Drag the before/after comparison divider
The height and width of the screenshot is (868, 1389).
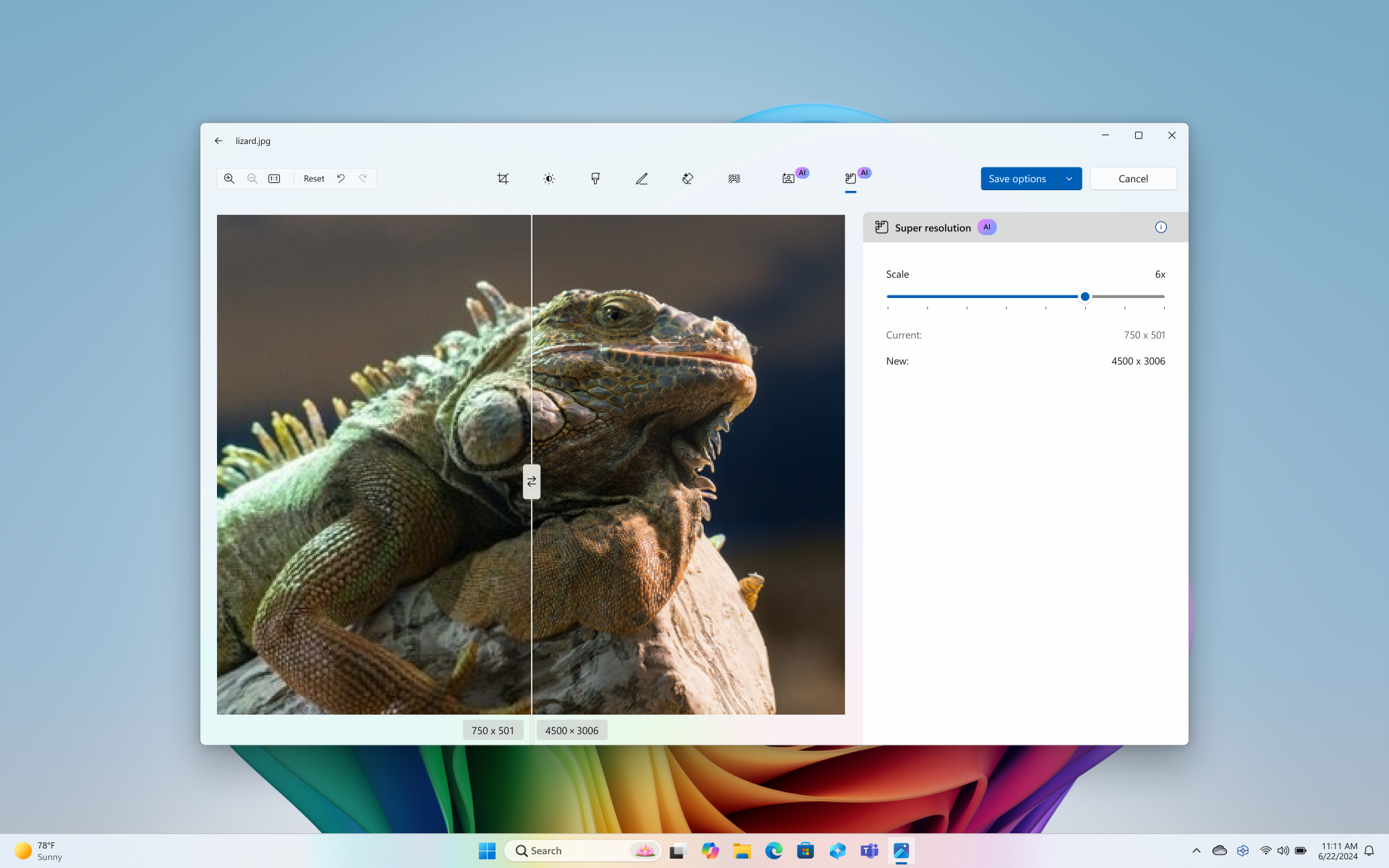point(530,481)
